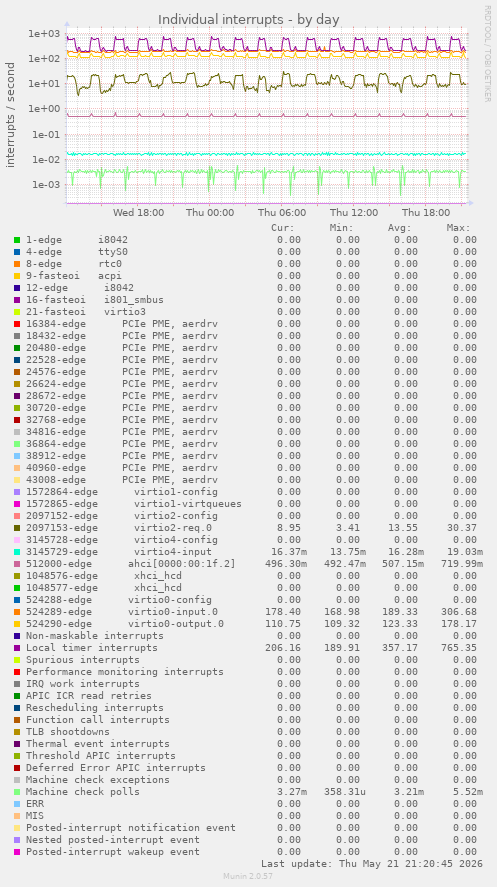Click the purple swatch for Local timer interrupts

[x=17, y=648]
